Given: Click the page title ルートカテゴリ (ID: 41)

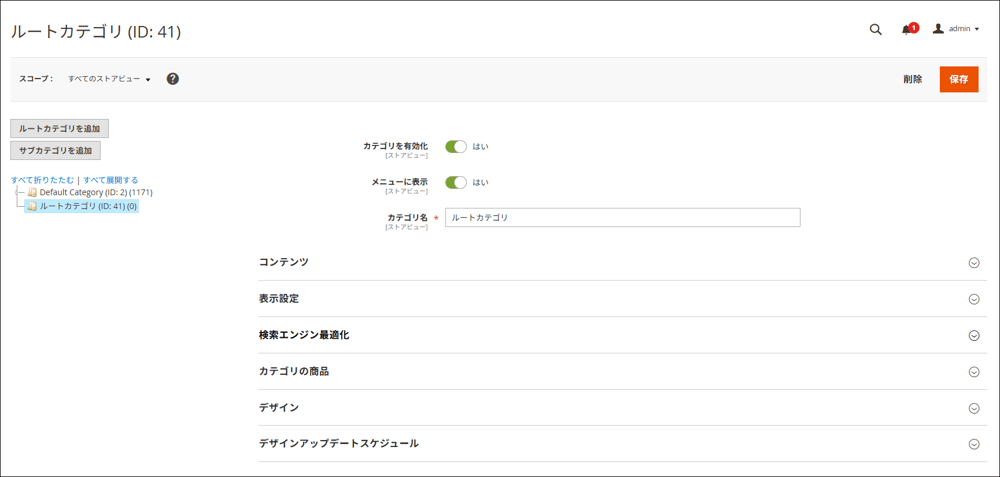Looking at the screenshot, I should (x=96, y=32).
